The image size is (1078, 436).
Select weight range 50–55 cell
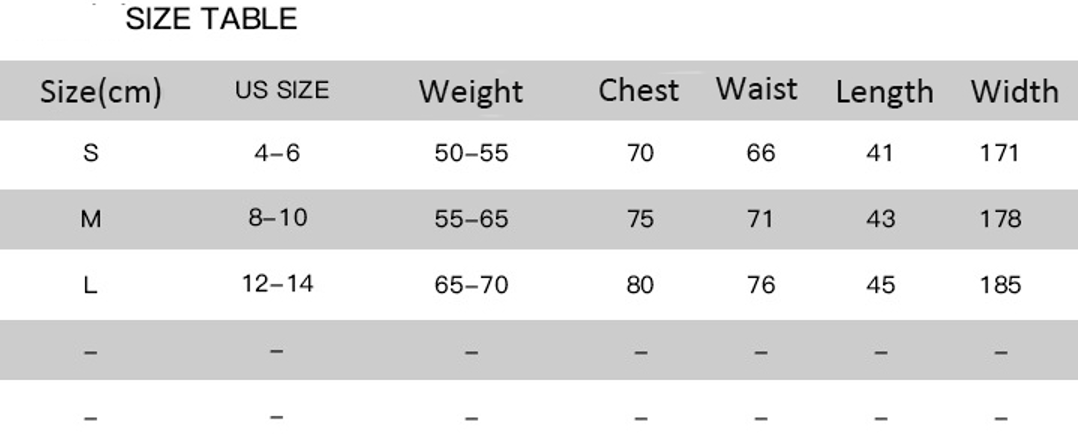[x=471, y=154]
